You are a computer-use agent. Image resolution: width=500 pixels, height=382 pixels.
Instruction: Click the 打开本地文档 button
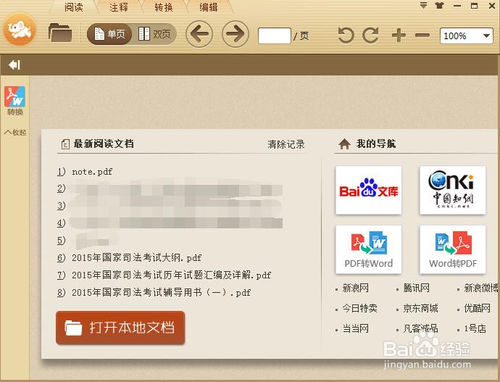point(120,328)
